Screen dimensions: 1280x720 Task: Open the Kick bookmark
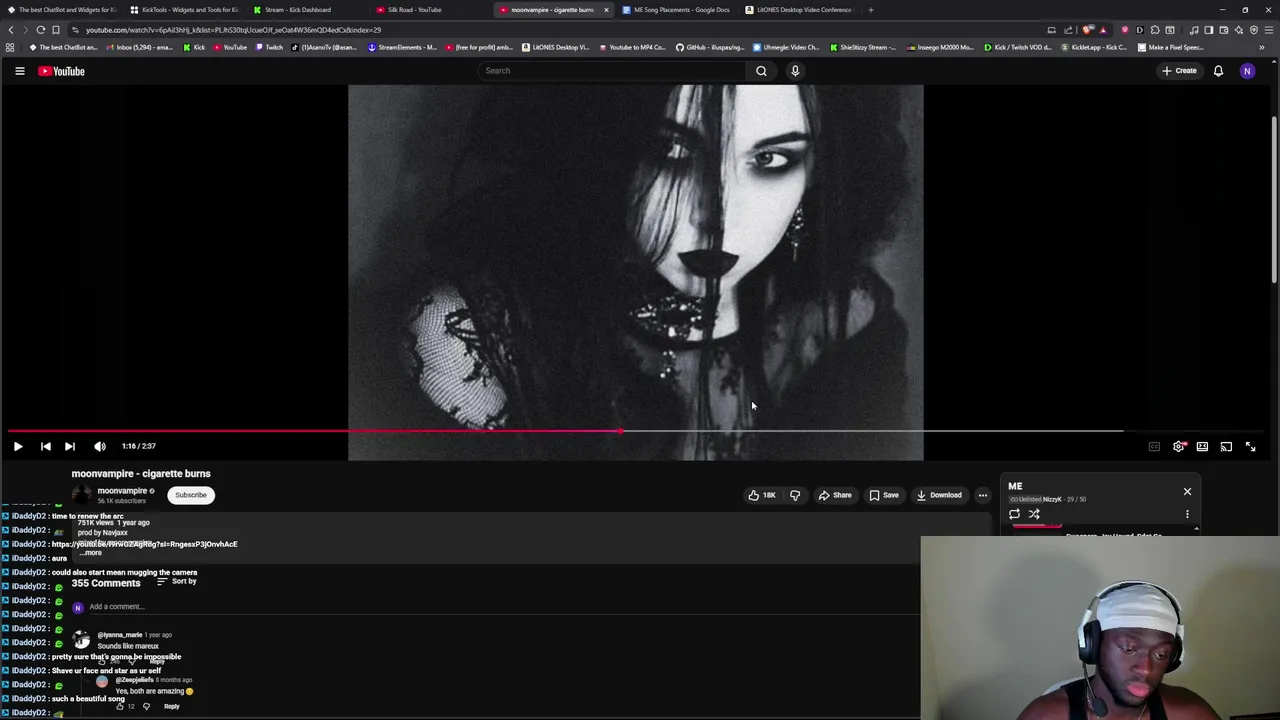194,47
